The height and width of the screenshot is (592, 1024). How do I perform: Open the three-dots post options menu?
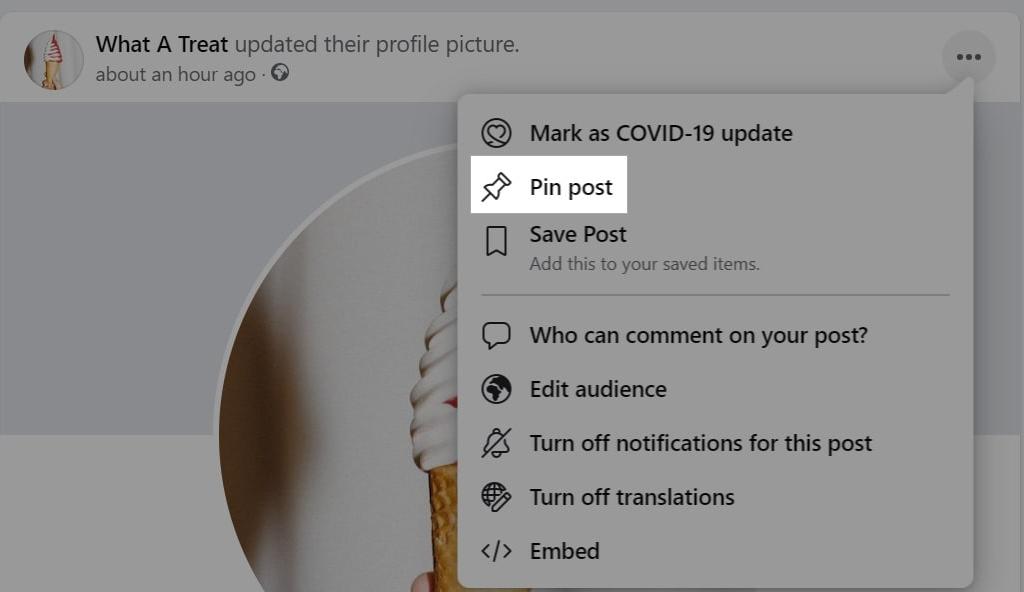tap(968, 57)
